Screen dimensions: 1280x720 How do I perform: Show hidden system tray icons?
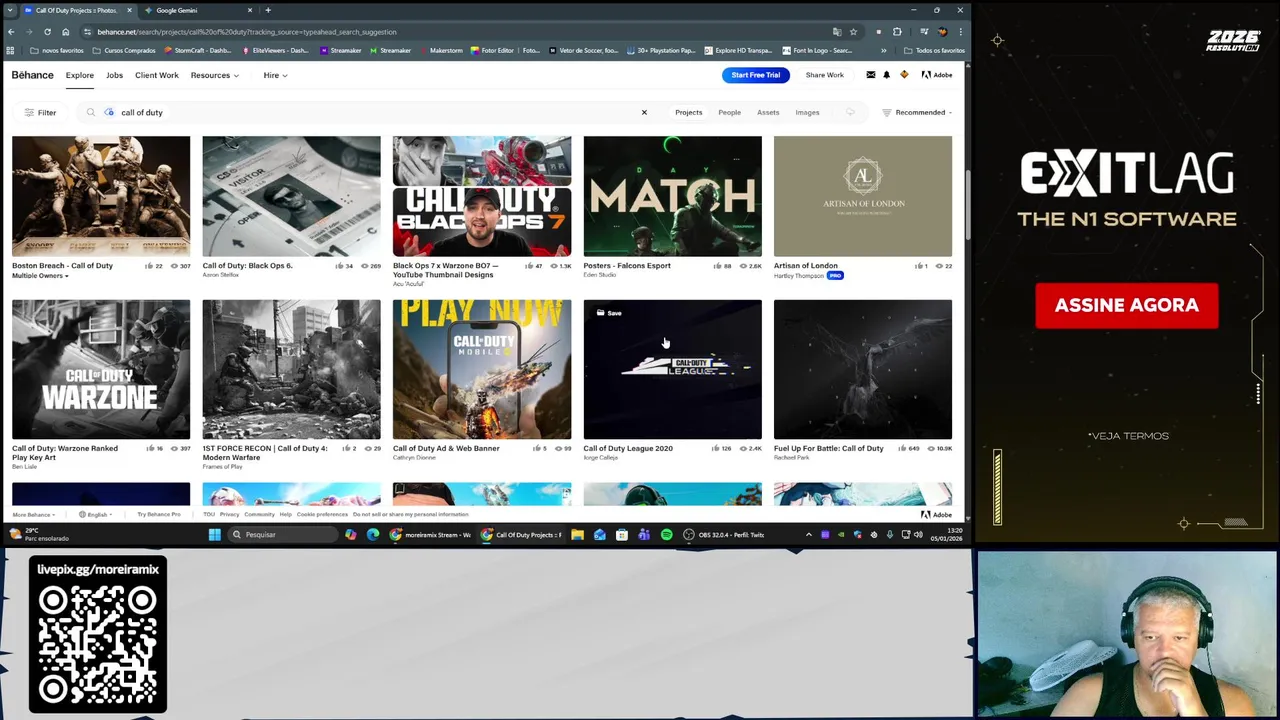coord(809,535)
